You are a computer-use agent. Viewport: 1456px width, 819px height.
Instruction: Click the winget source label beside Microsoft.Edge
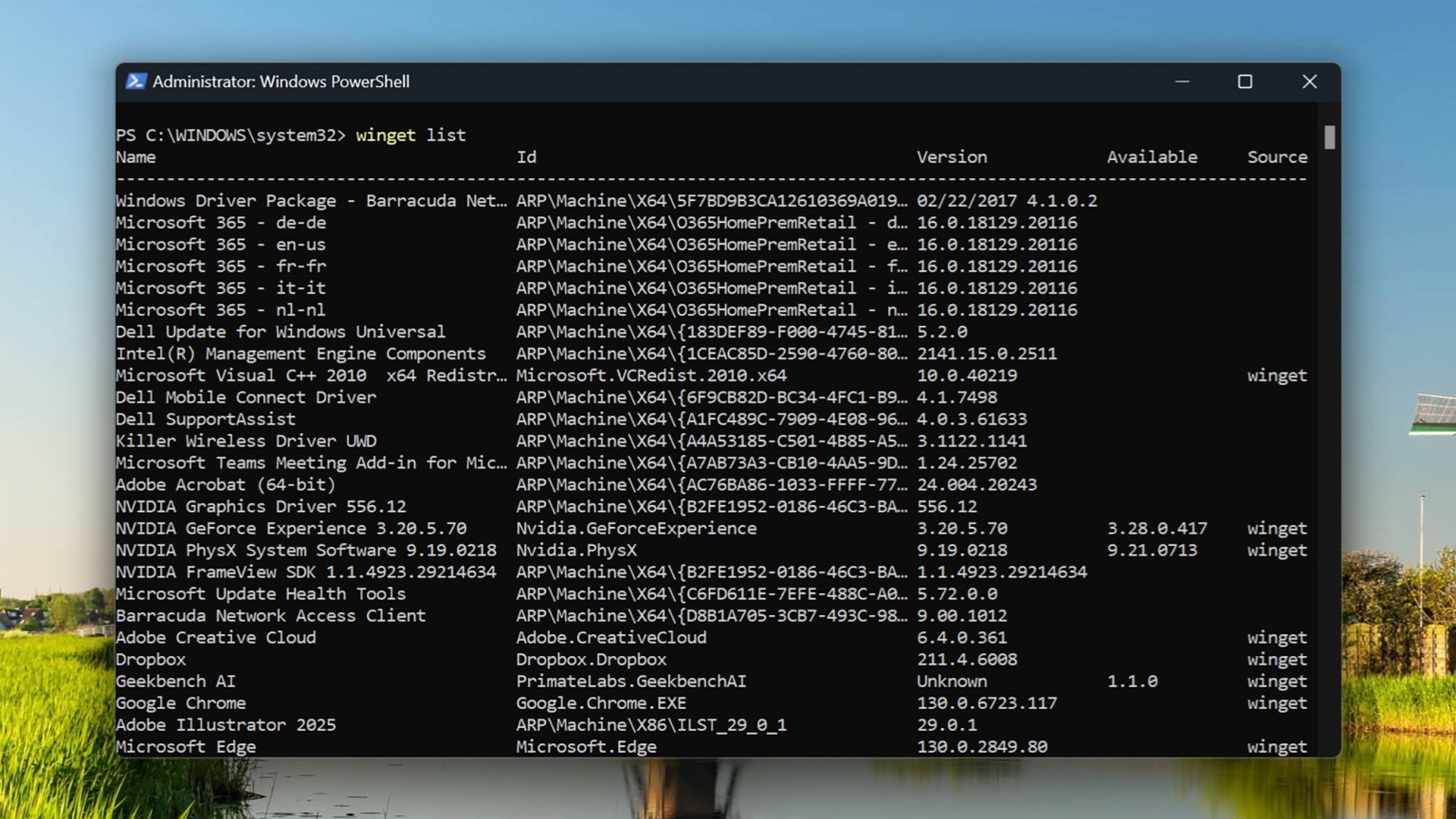(1277, 746)
